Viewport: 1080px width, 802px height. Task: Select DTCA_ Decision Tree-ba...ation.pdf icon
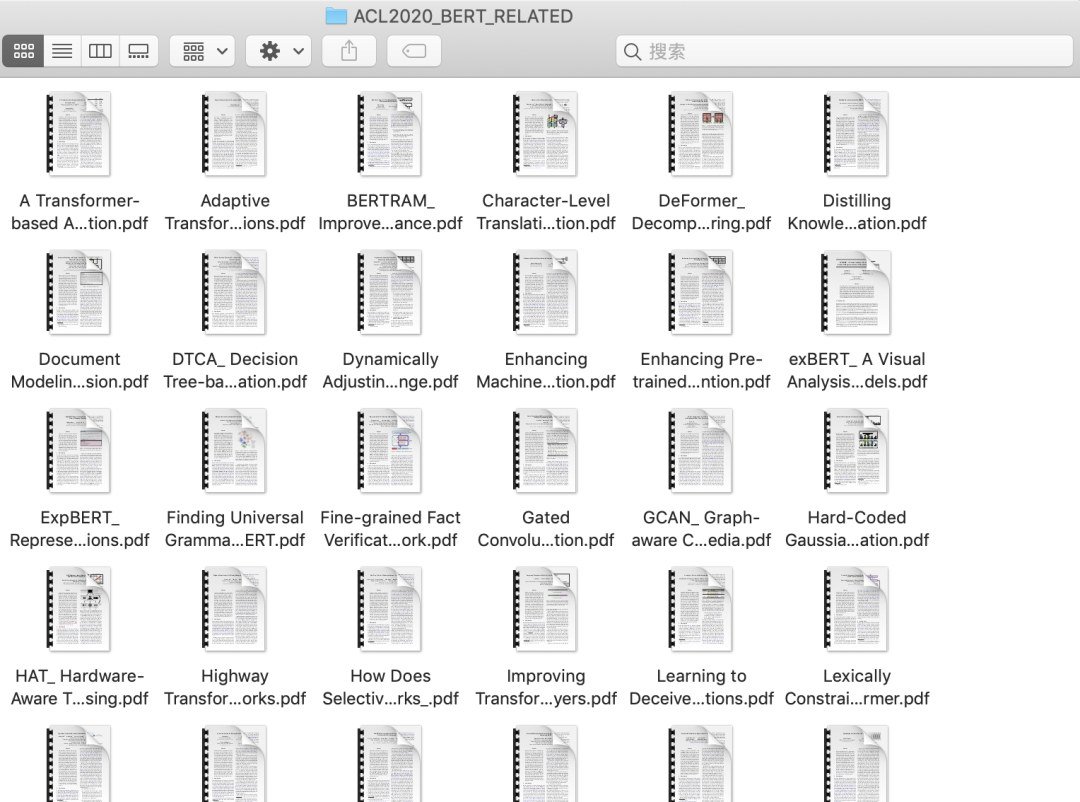point(234,292)
